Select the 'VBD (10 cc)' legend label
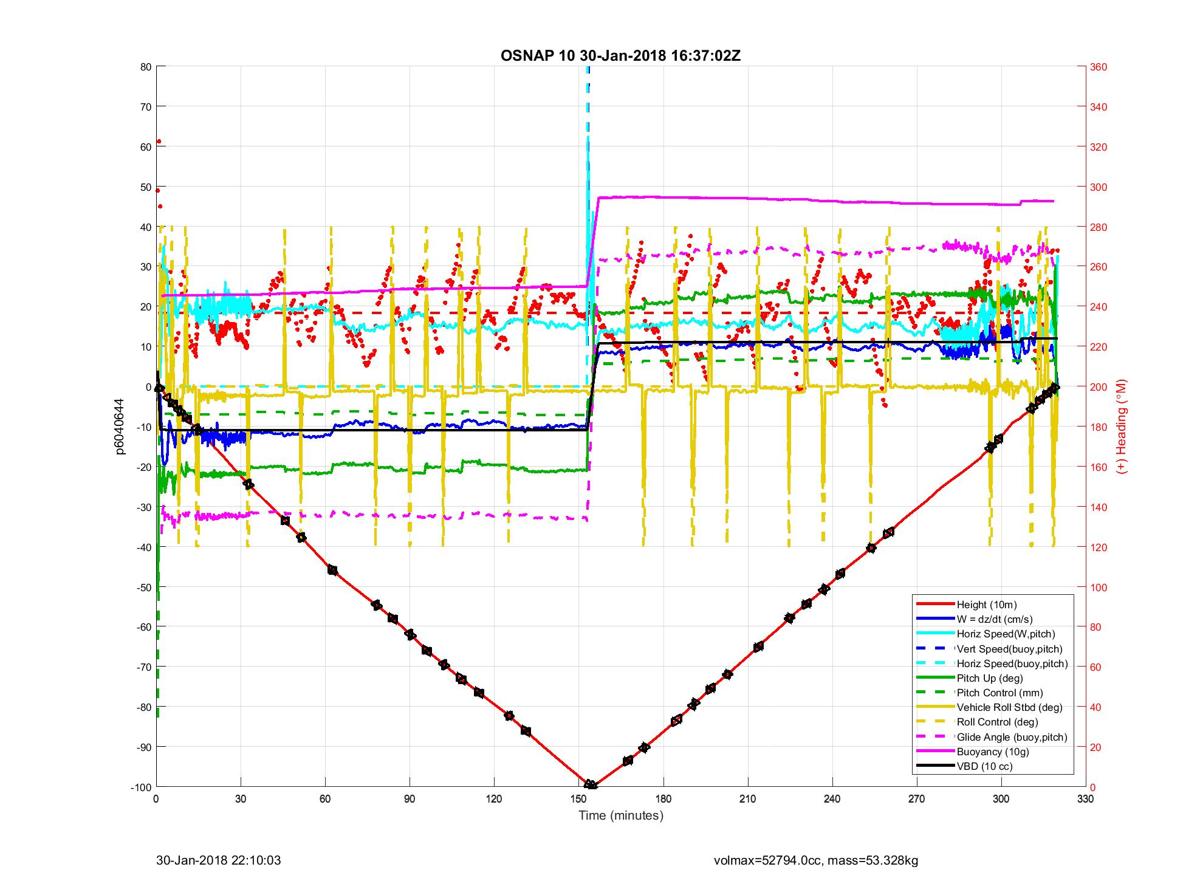This screenshot has width=1200, height=885. pos(984,766)
